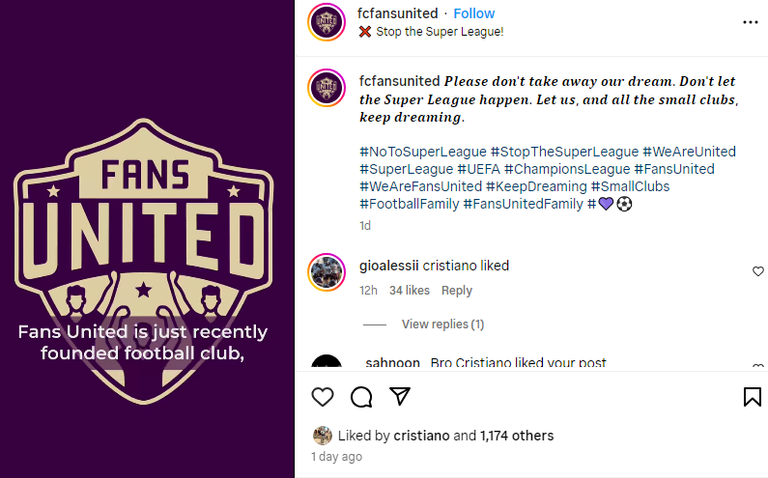This screenshot has width=768, height=478.
Task: Open the sahnoon commenter username
Action: pyautogui.click(x=392, y=364)
